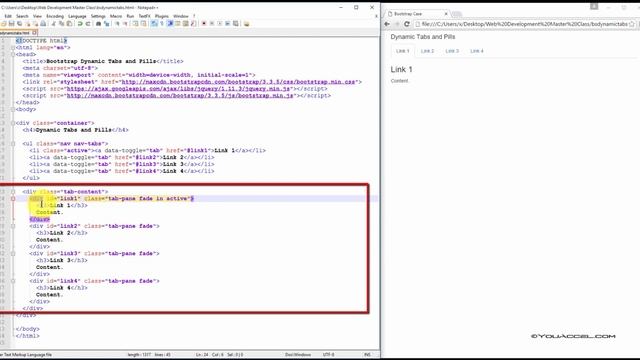Click the Save Recorded Macro icon

tap(236, 24)
